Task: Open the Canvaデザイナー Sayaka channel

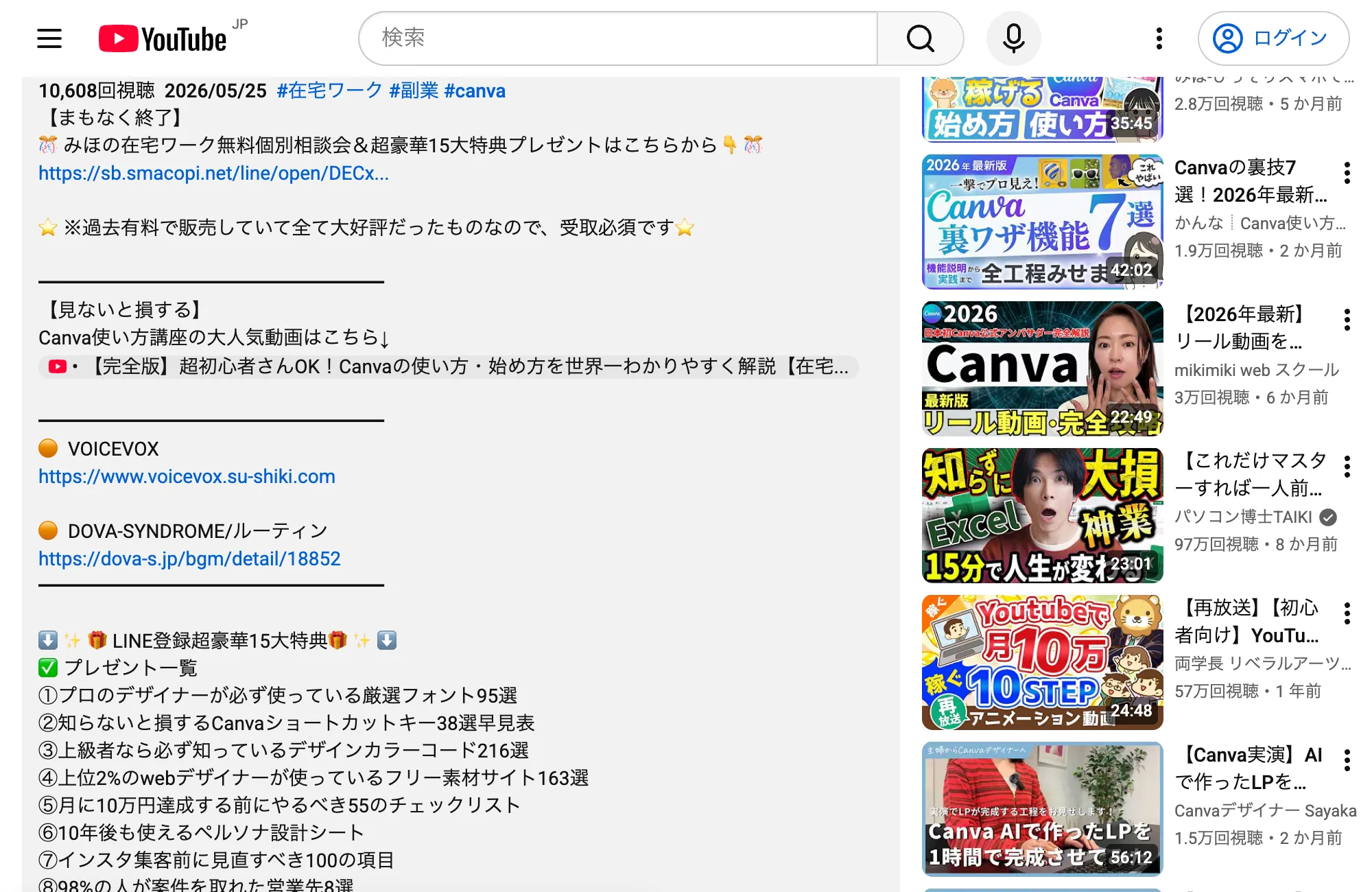Action: (1266, 810)
